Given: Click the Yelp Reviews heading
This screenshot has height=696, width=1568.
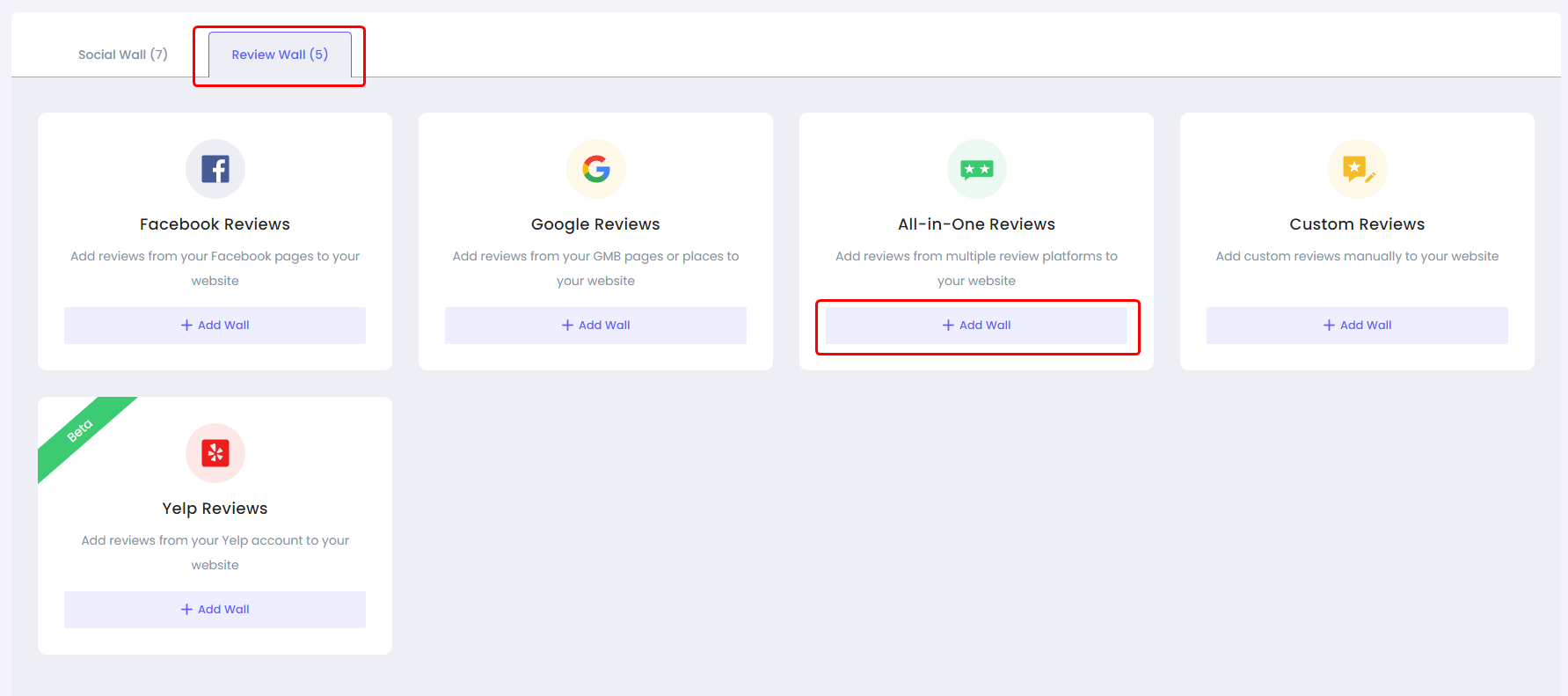Looking at the screenshot, I should coord(215,509).
